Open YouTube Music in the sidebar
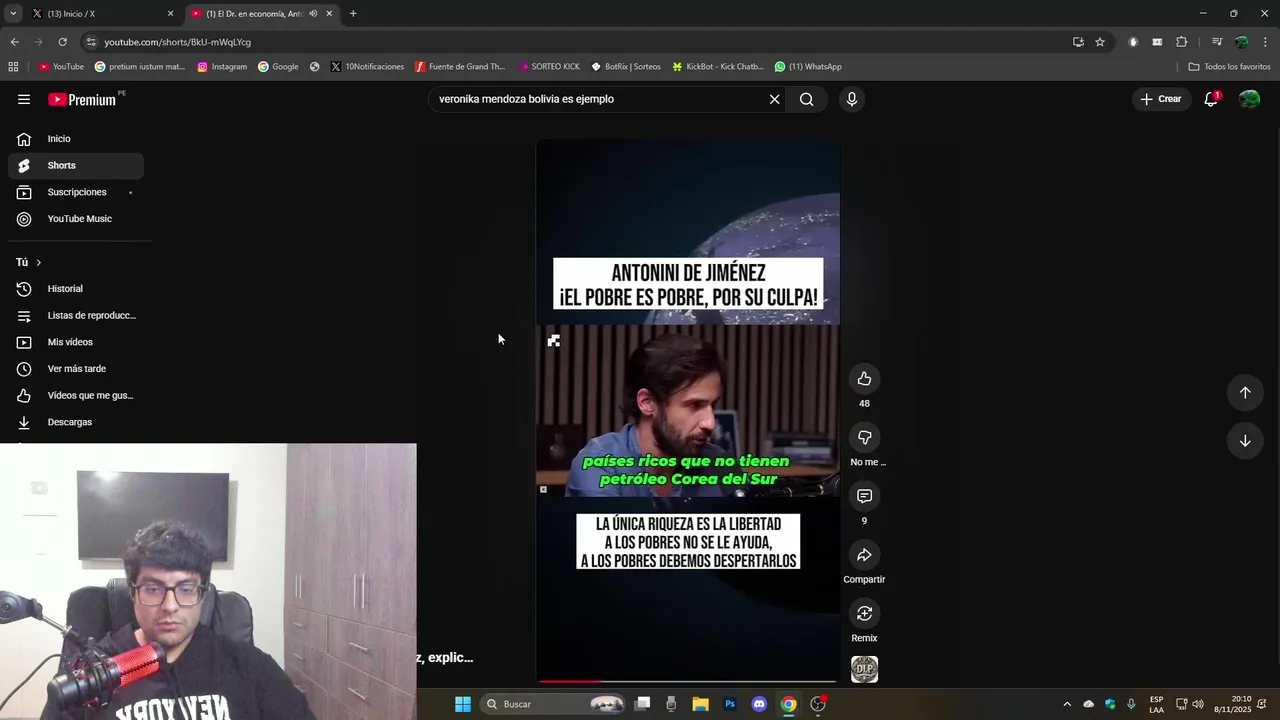Screen dimensions: 1280x720 (x=76, y=219)
